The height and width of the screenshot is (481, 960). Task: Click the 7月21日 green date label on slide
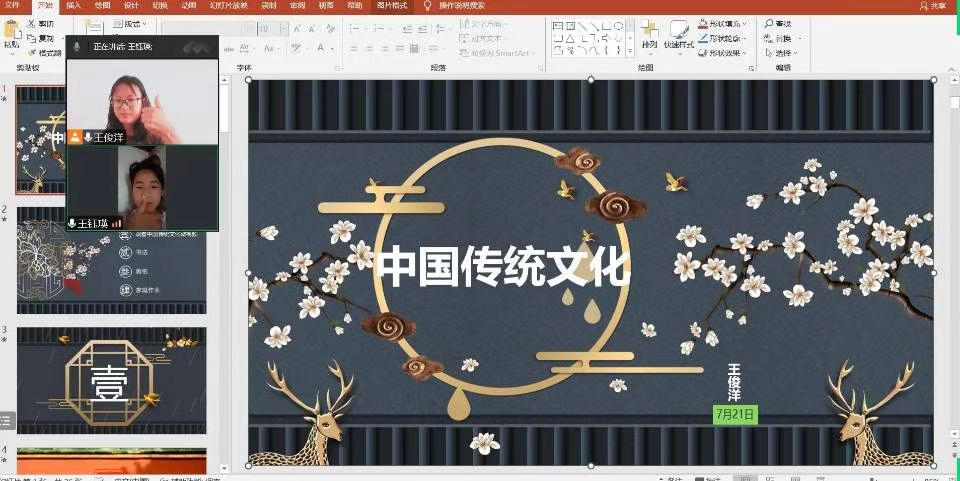tap(735, 414)
